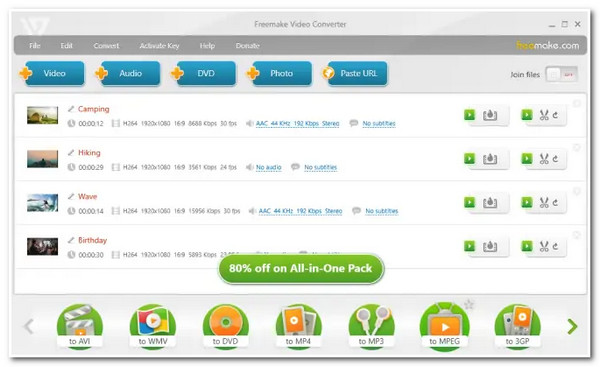Open Camping No subtitles selector
Image resolution: width=600 pixels, height=367 pixels.
[379, 124]
